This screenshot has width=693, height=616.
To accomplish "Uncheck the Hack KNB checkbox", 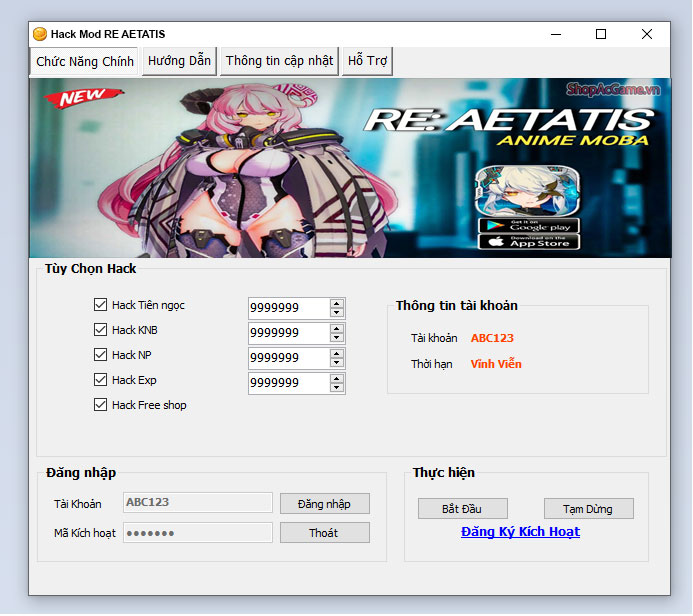I will (100, 330).
